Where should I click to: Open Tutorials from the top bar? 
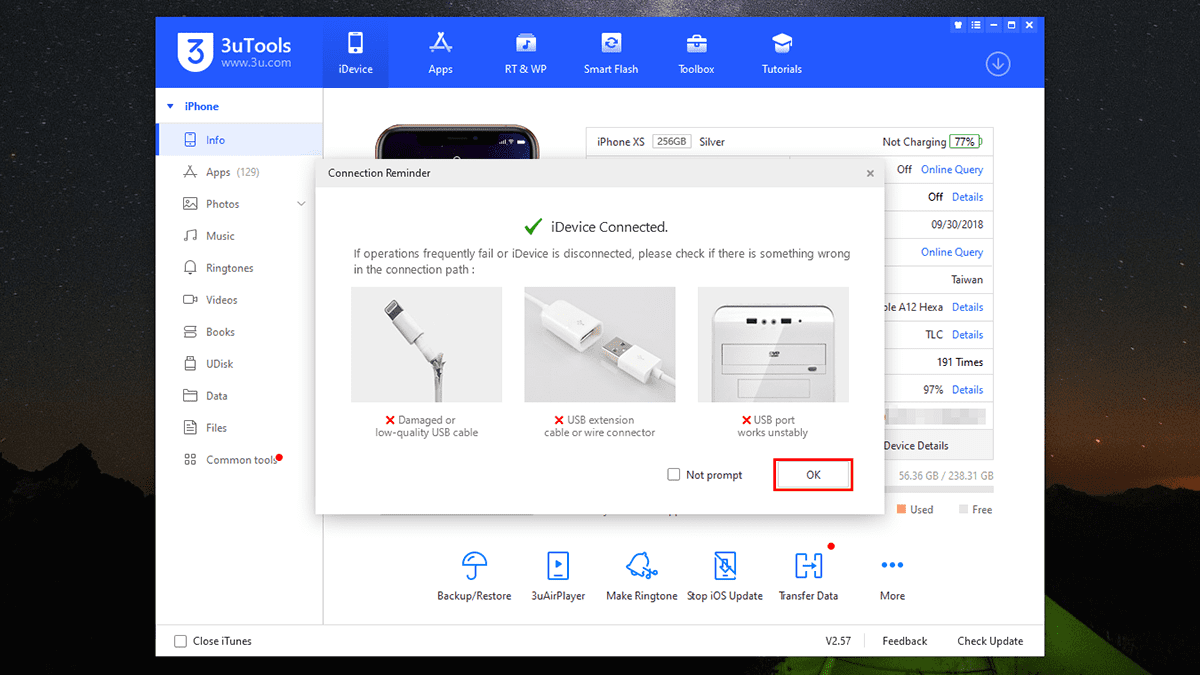[x=781, y=52]
